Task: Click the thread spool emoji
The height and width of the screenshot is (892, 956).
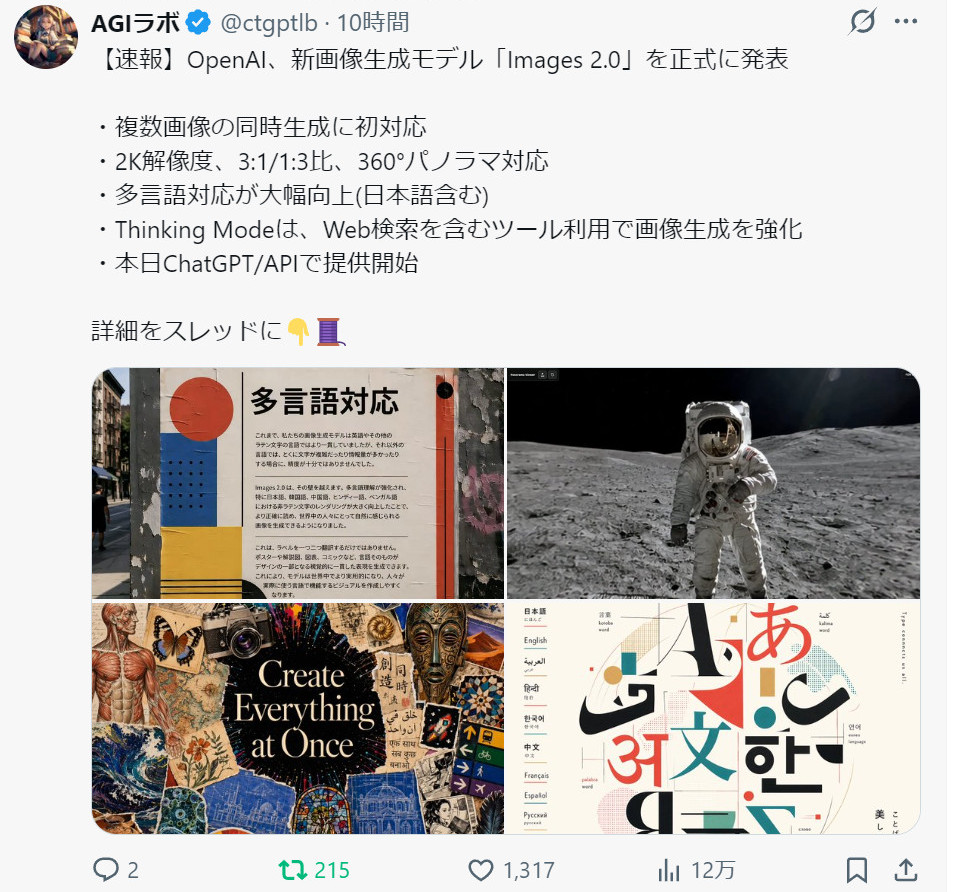Action: click(x=330, y=332)
